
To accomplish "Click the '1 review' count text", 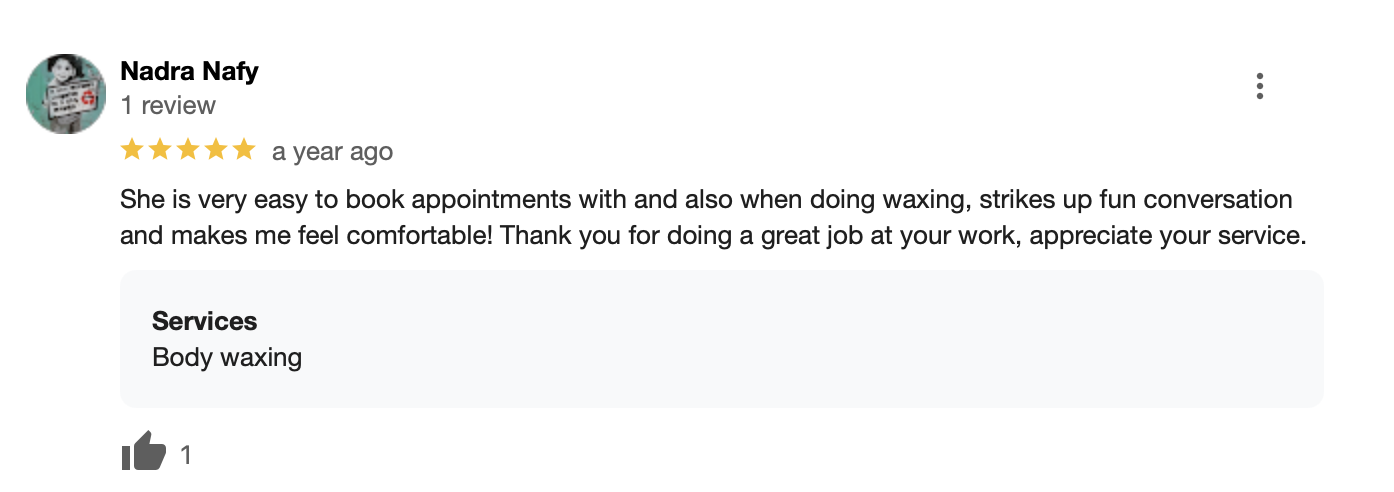I will (x=168, y=105).
